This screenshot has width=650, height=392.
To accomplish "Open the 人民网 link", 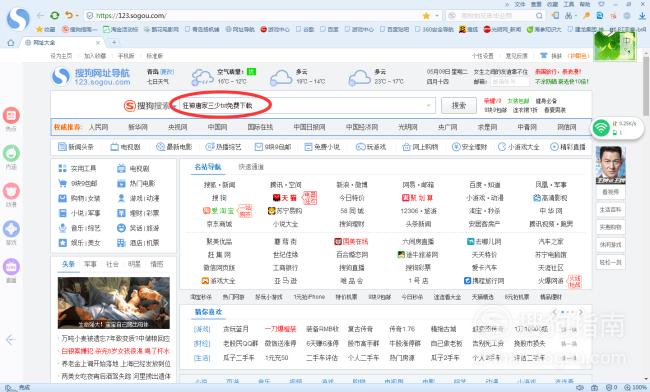I will pos(99,127).
